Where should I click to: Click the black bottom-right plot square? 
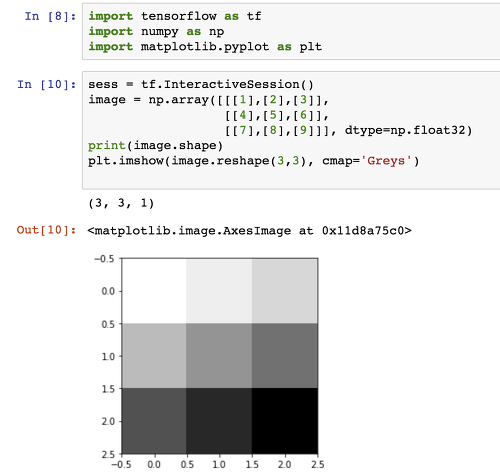coord(284,421)
